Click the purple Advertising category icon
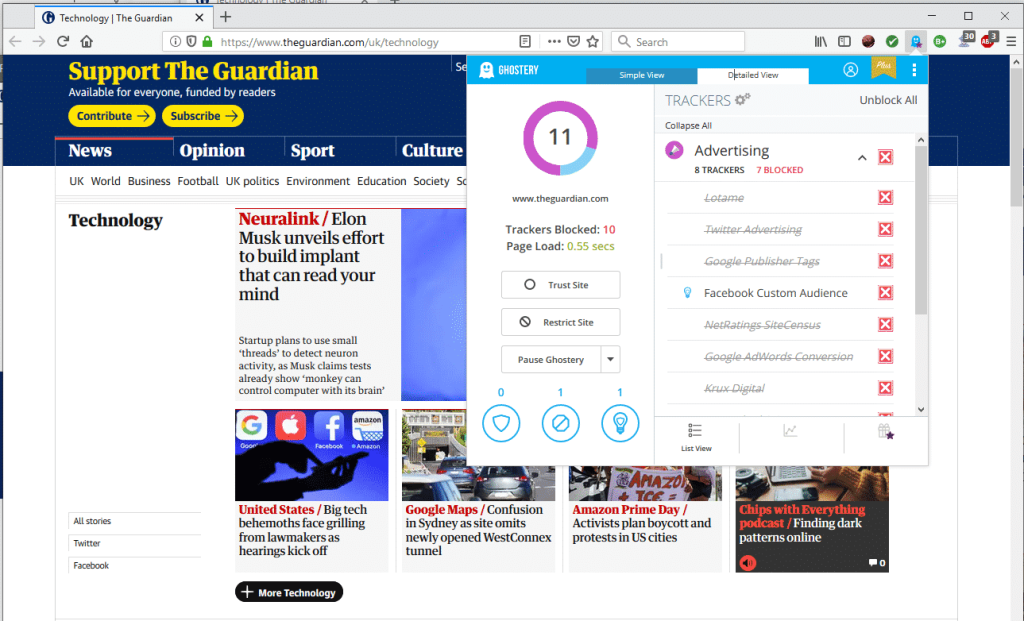This screenshot has height=621, width=1024. click(x=674, y=150)
